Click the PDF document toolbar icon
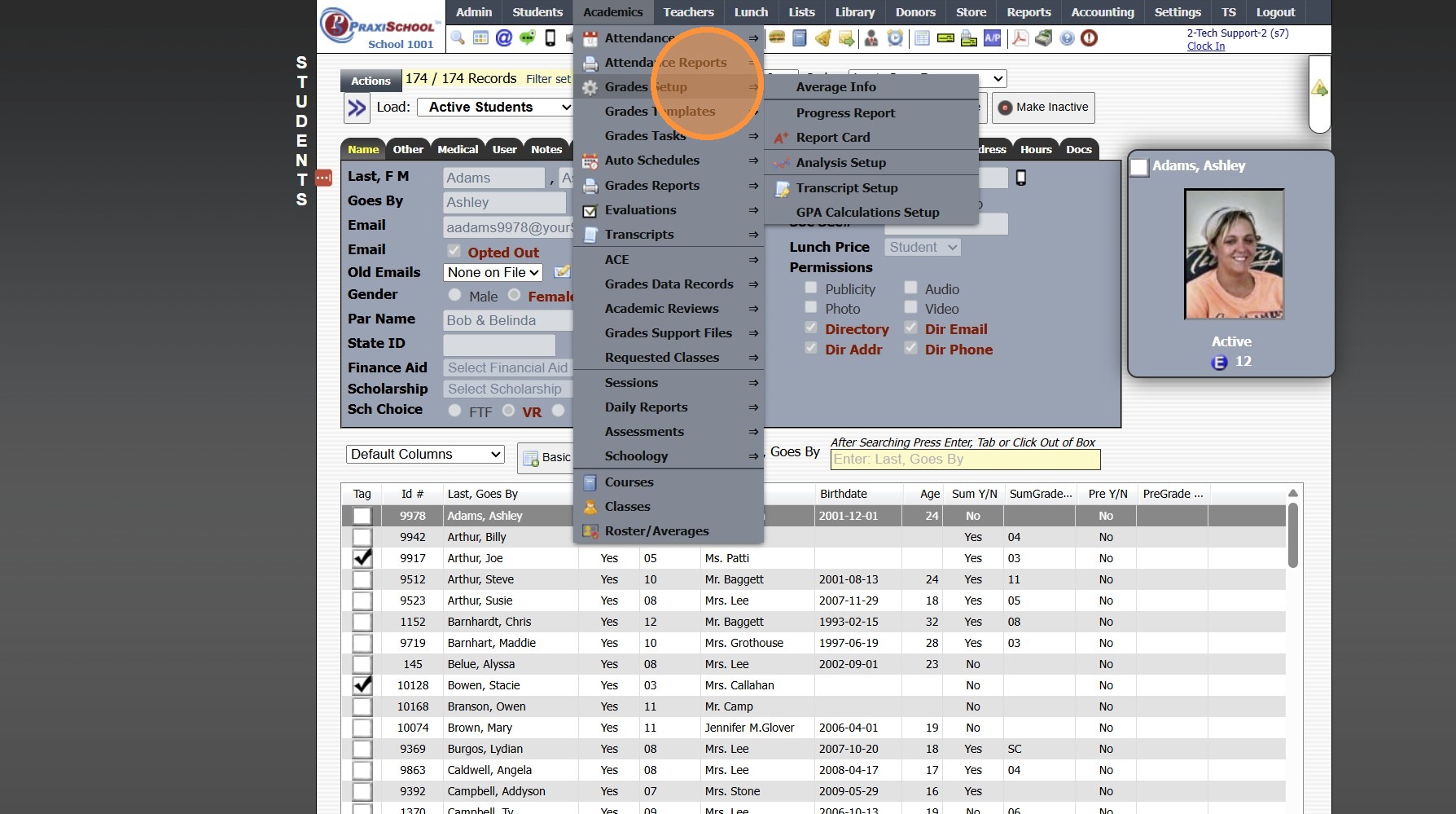1456x814 pixels. [1020, 37]
